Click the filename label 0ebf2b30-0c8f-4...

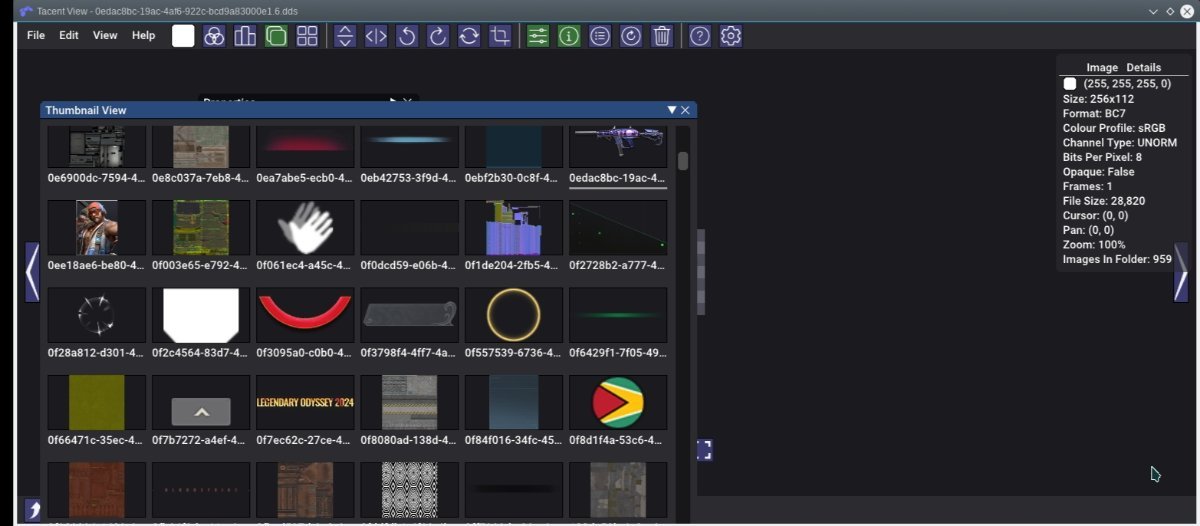514,178
